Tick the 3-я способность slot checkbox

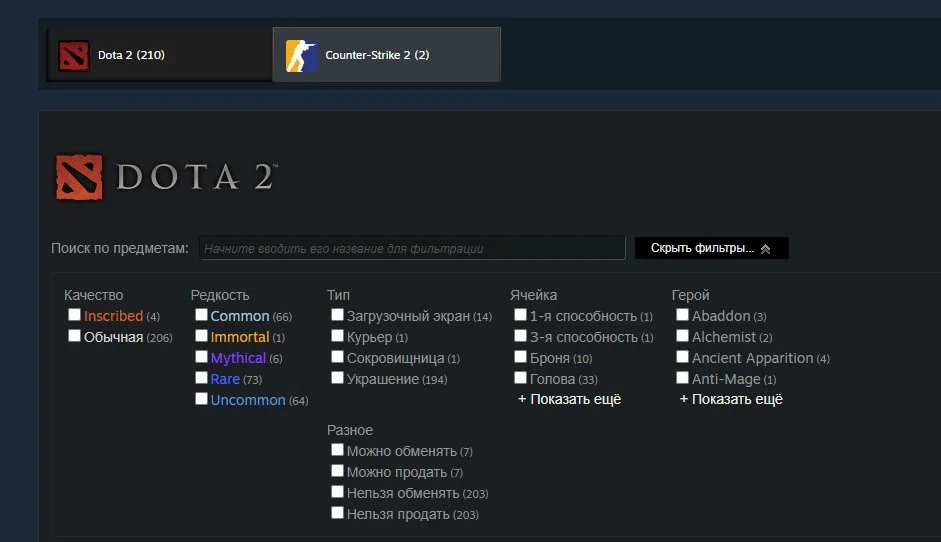point(520,336)
